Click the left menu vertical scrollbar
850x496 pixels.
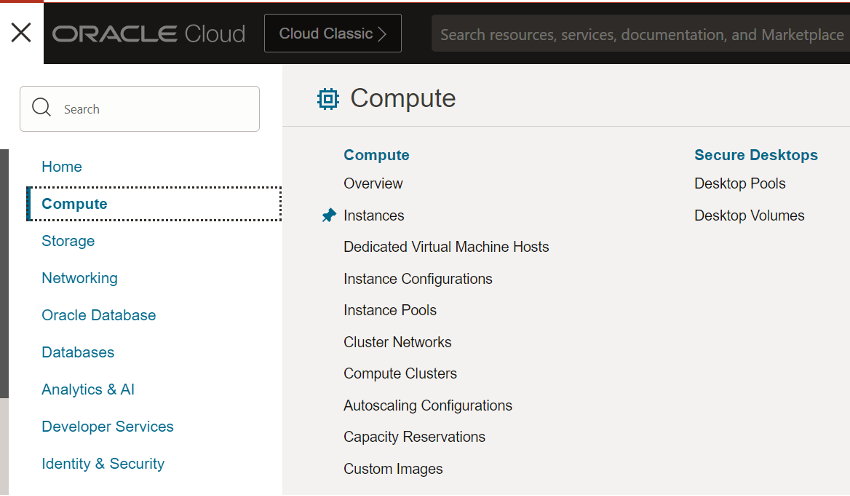pyautogui.click(x=4, y=274)
